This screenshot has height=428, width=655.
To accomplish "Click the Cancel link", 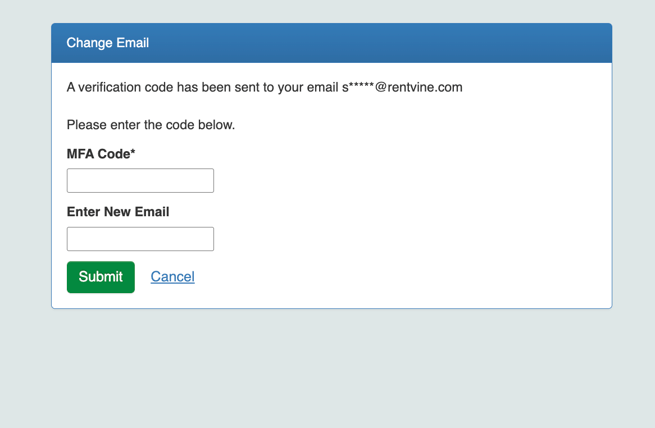I will click(172, 277).
